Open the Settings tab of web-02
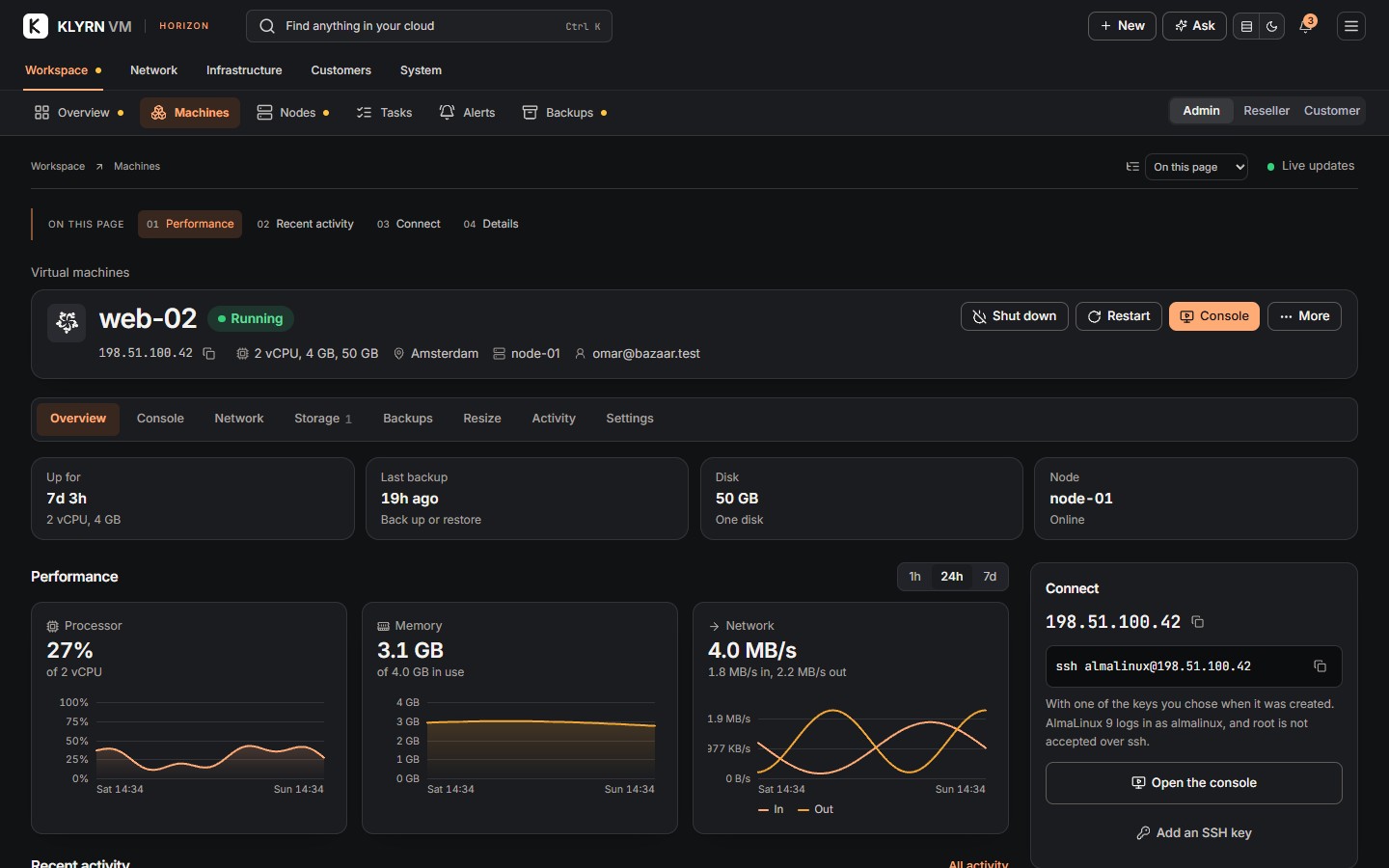Image resolution: width=1389 pixels, height=868 pixels. coord(630,419)
